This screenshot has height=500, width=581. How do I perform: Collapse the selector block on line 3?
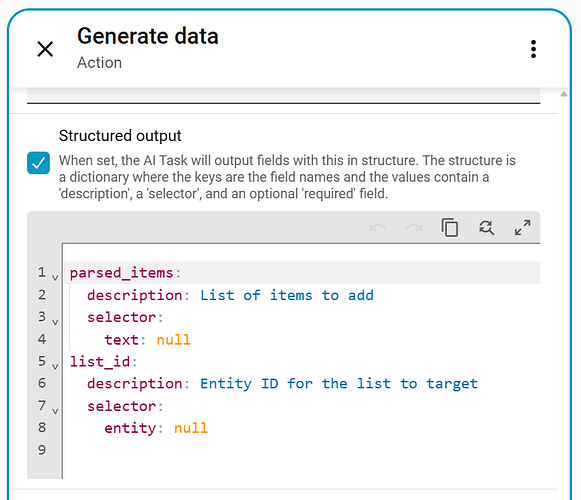point(55,322)
